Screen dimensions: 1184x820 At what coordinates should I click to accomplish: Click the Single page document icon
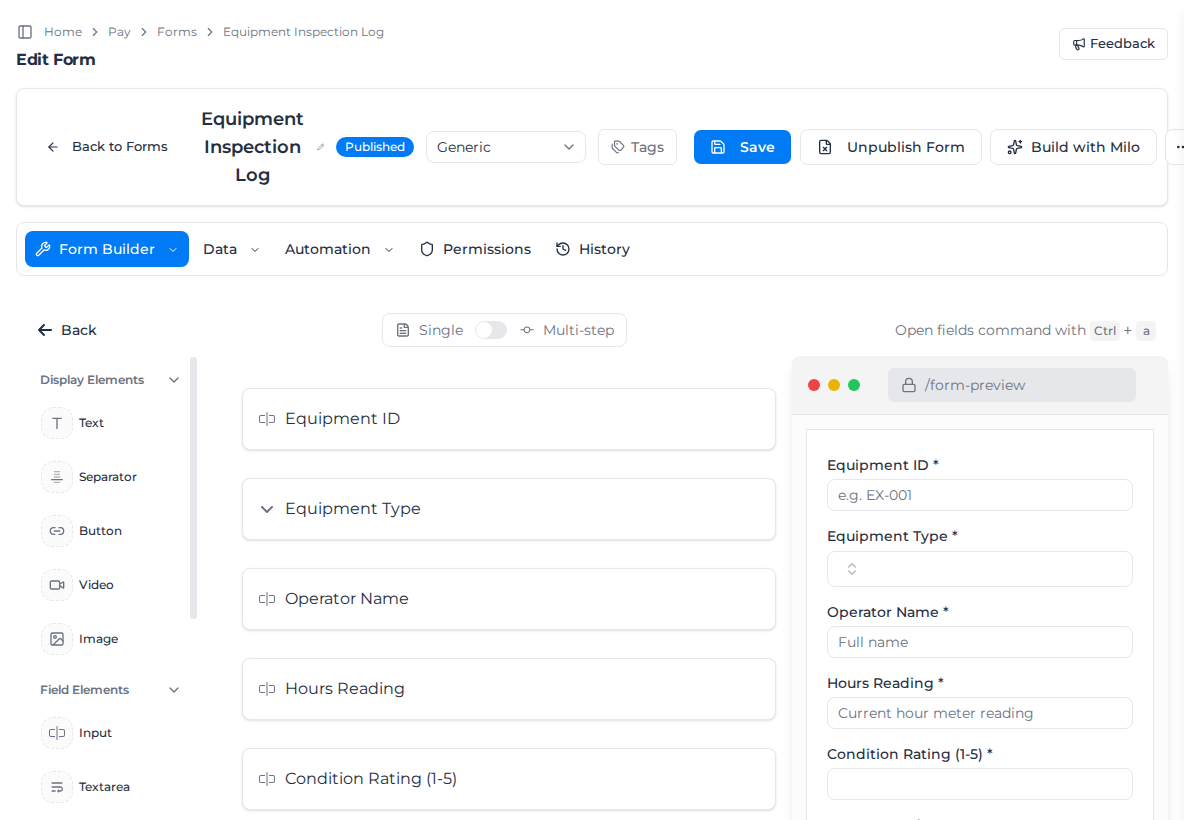pos(403,330)
